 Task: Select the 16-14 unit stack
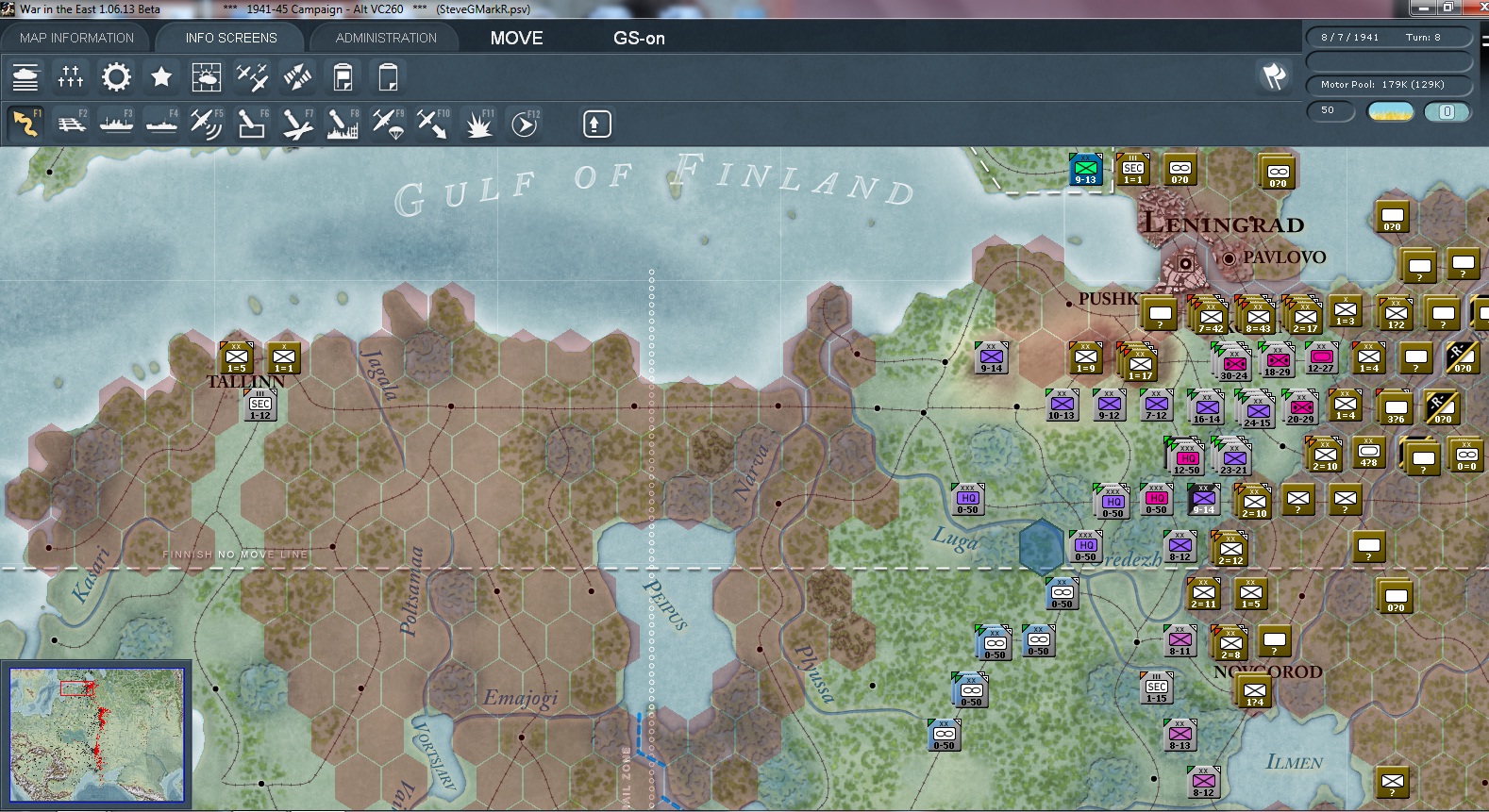pyautogui.click(x=1206, y=408)
